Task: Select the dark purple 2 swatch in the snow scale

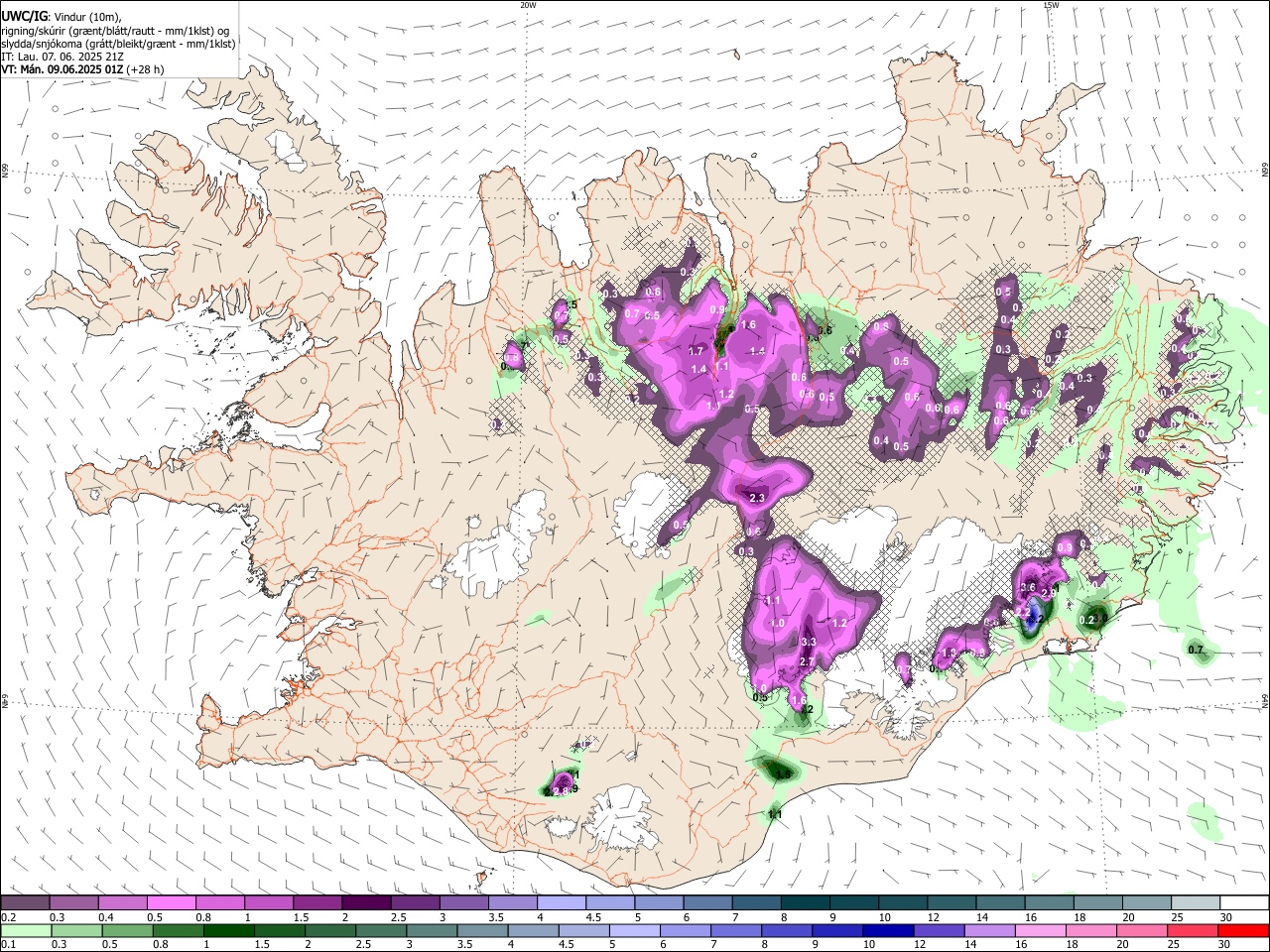Action: coord(365,903)
